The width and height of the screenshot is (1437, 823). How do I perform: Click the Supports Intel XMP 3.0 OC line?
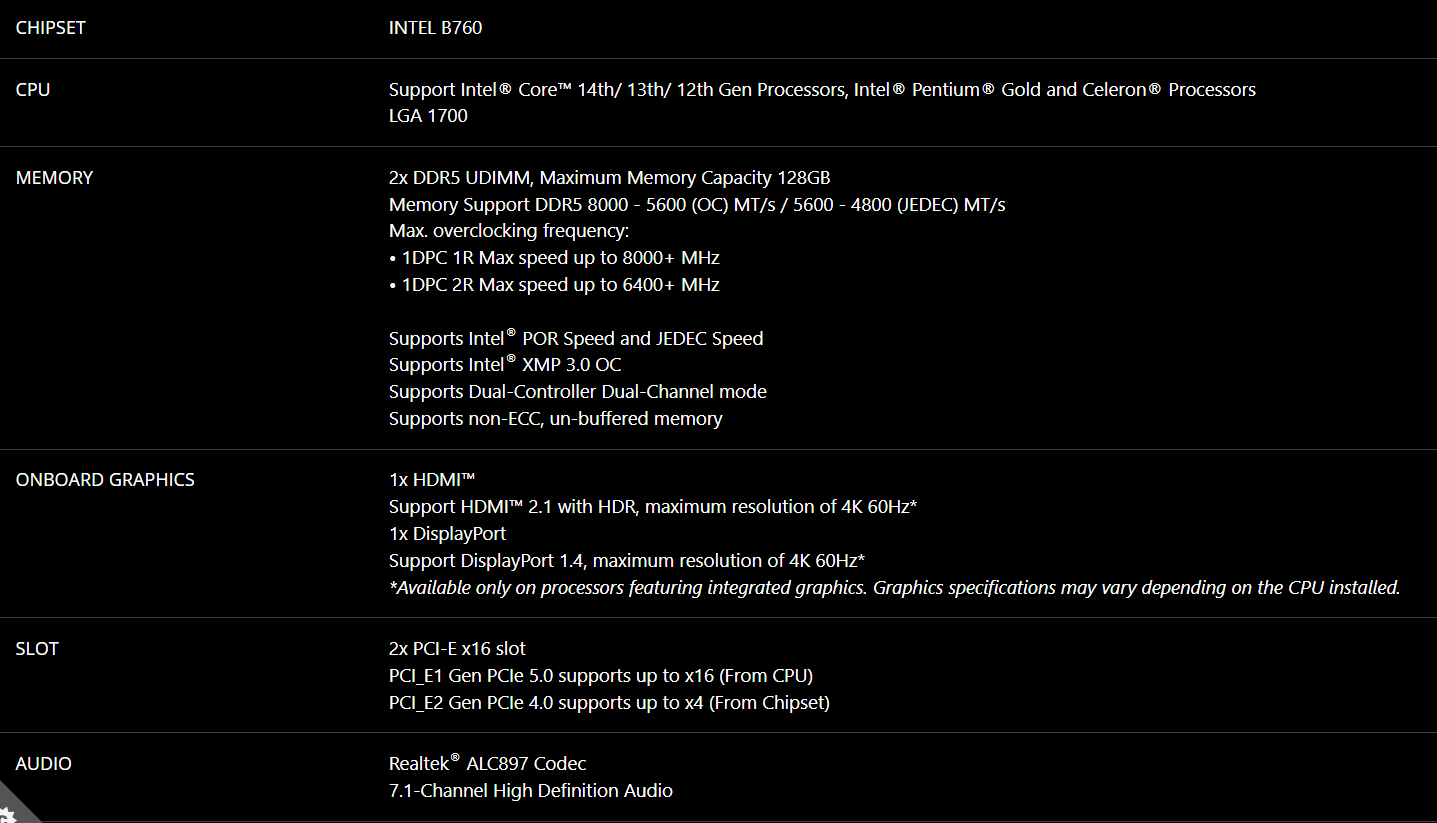[505, 365]
